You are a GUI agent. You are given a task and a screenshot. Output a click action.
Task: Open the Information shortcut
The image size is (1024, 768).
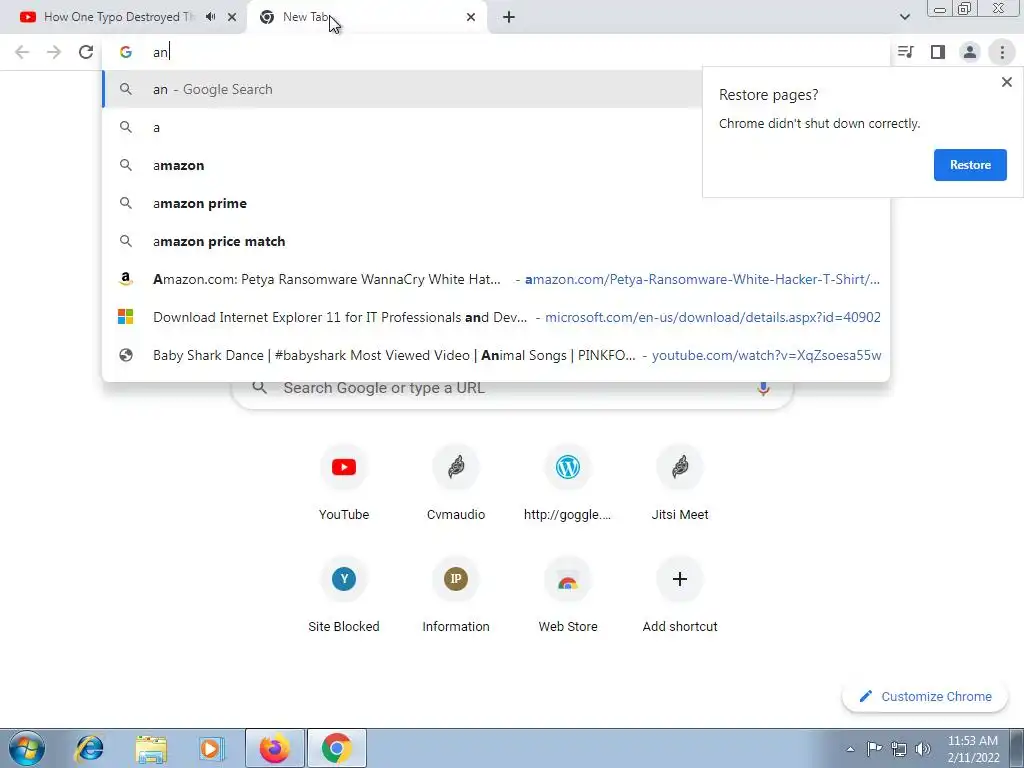point(456,594)
